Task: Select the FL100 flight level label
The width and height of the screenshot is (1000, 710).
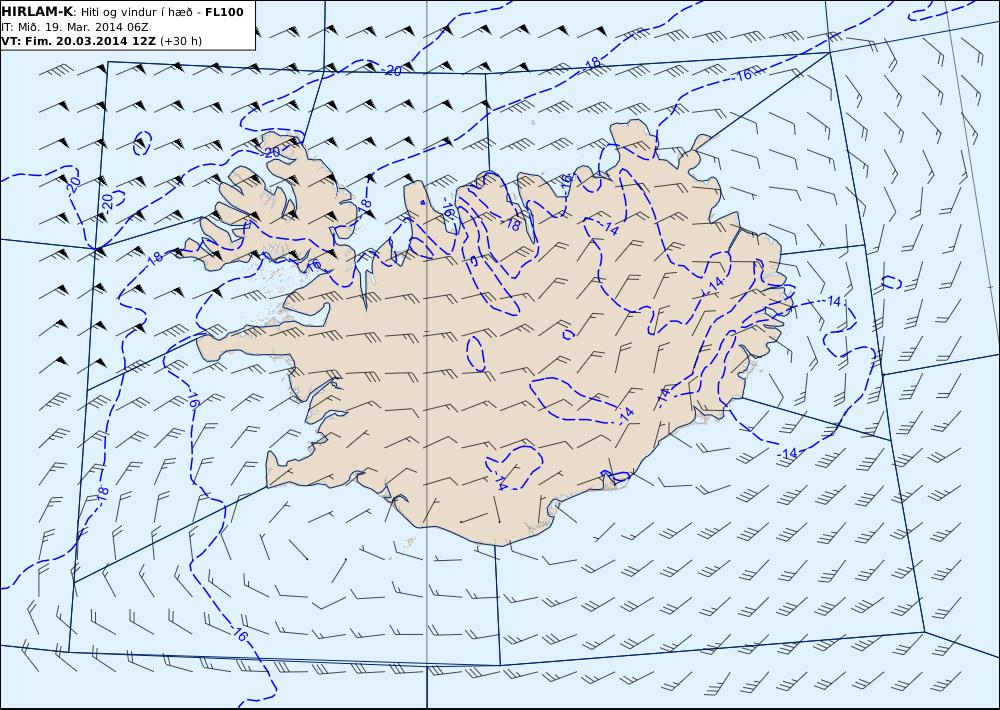Action: pyautogui.click(x=223, y=12)
